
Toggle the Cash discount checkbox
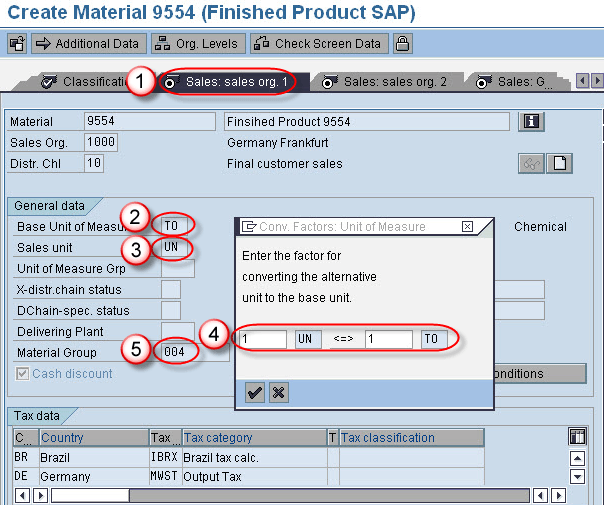[x=22, y=374]
